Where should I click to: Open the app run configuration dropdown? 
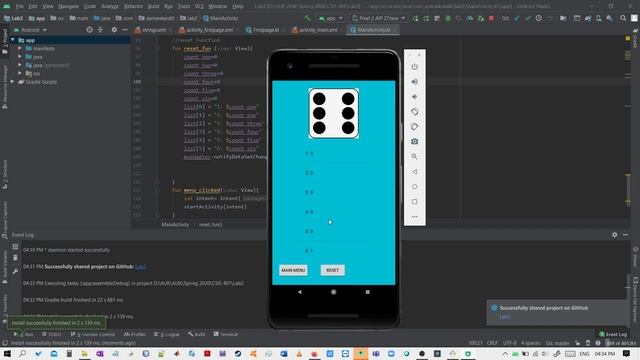(331, 18)
